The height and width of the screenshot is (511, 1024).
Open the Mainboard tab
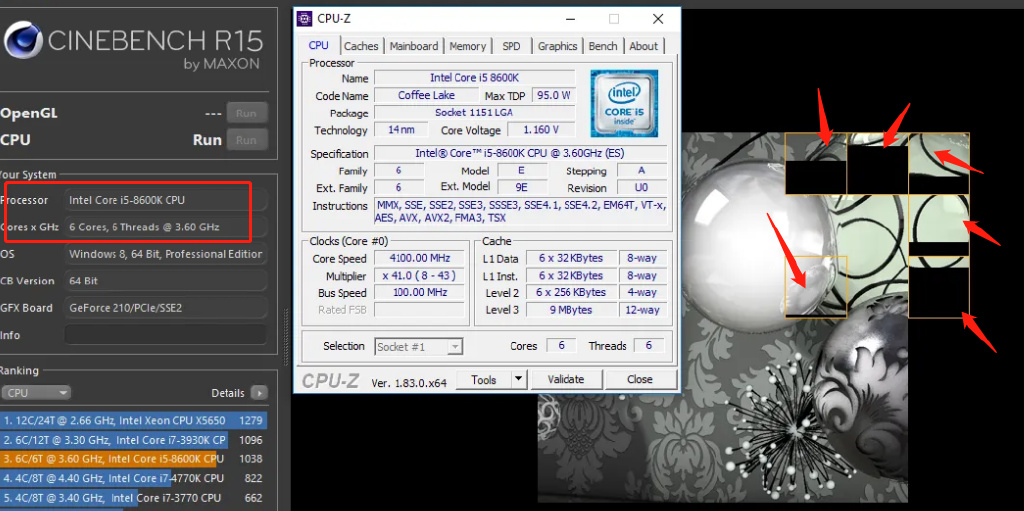point(413,46)
